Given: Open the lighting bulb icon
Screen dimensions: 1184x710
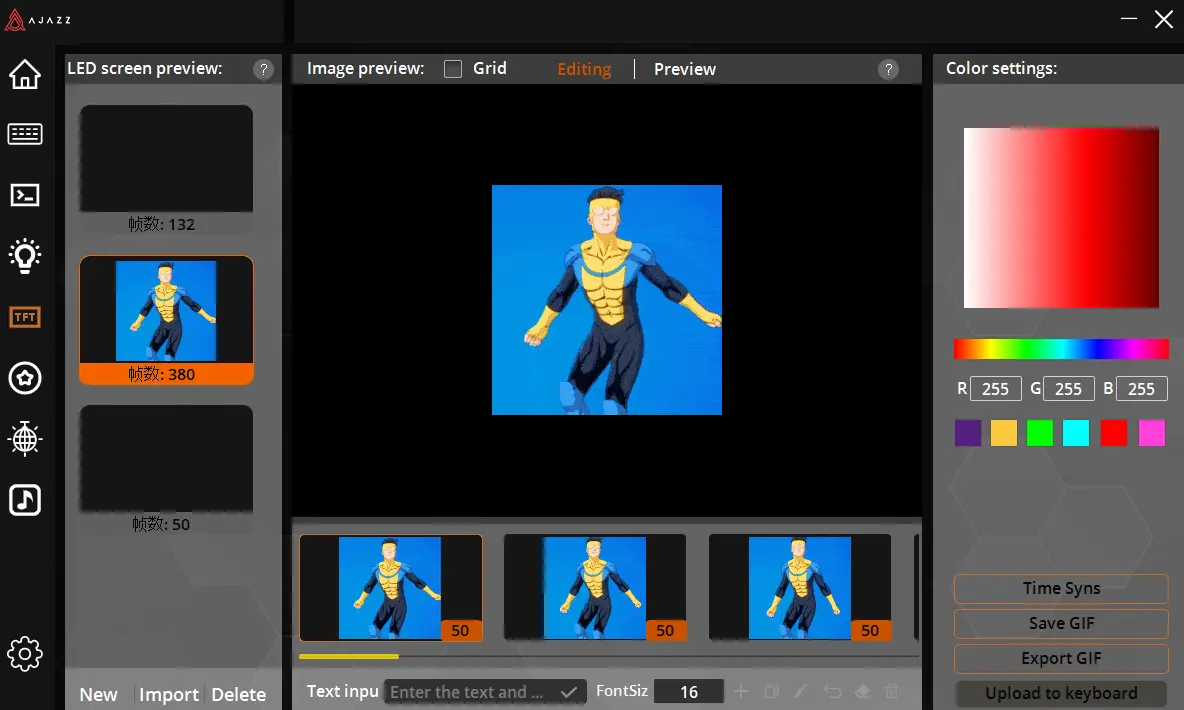Looking at the screenshot, I should coord(25,256).
